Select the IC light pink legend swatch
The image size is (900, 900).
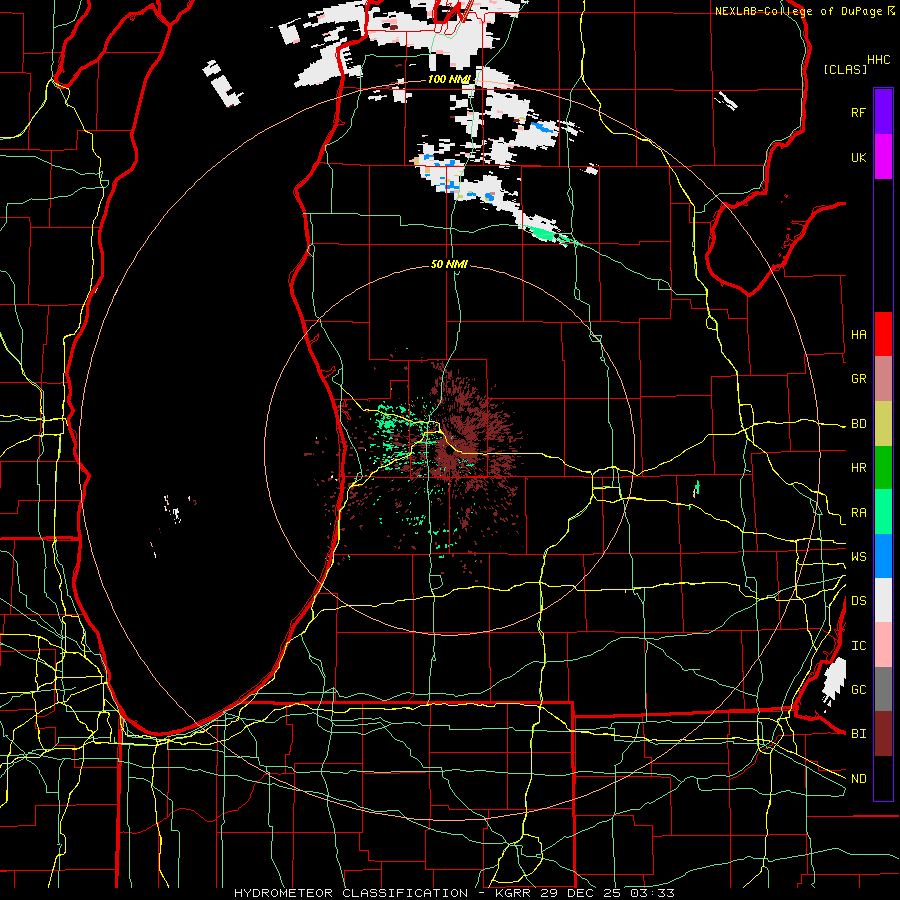[x=883, y=645]
